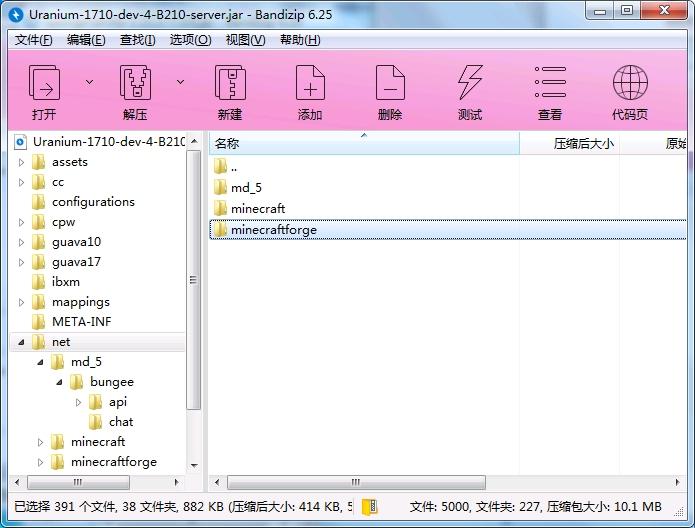Expand the cc folder in tree
This screenshot has width=695, height=528.
(x=21, y=183)
